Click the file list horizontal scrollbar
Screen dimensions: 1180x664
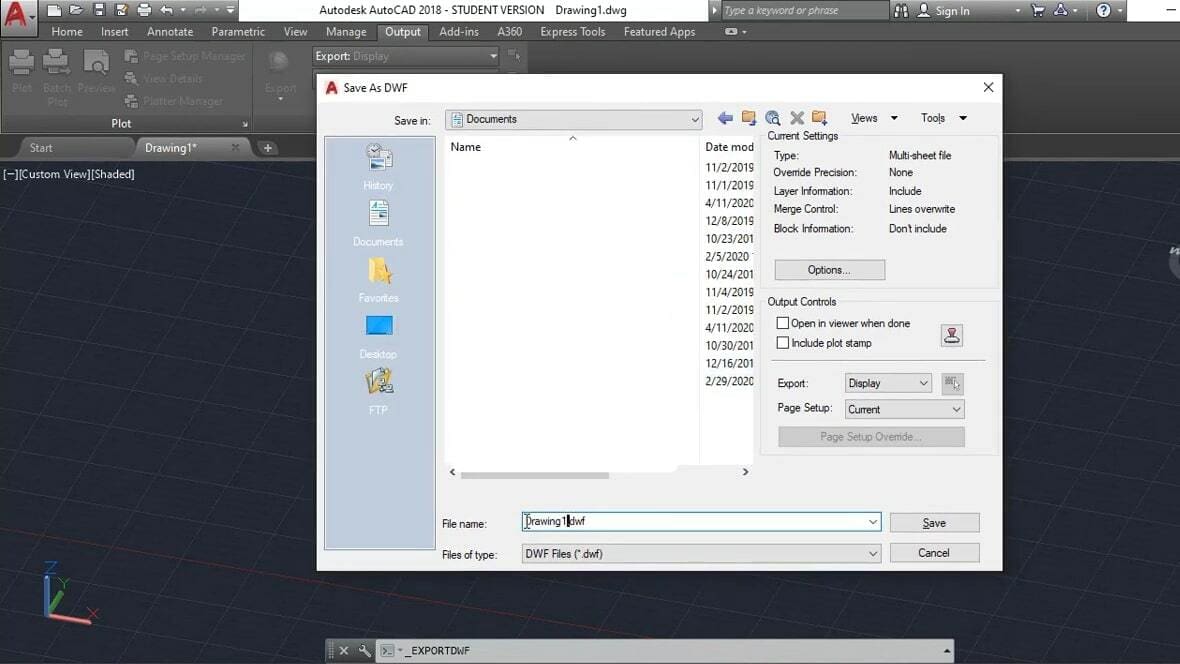534,474
